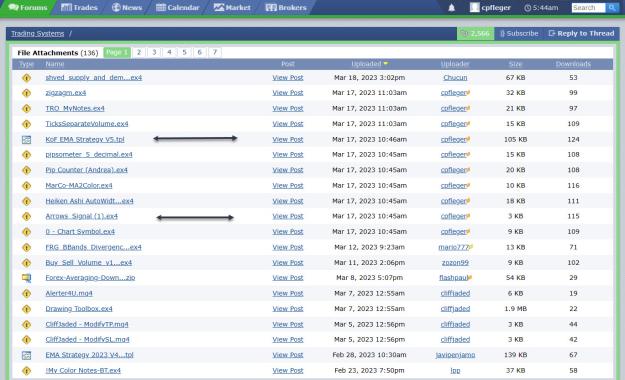Open the notifications bell icon

[451, 8]
